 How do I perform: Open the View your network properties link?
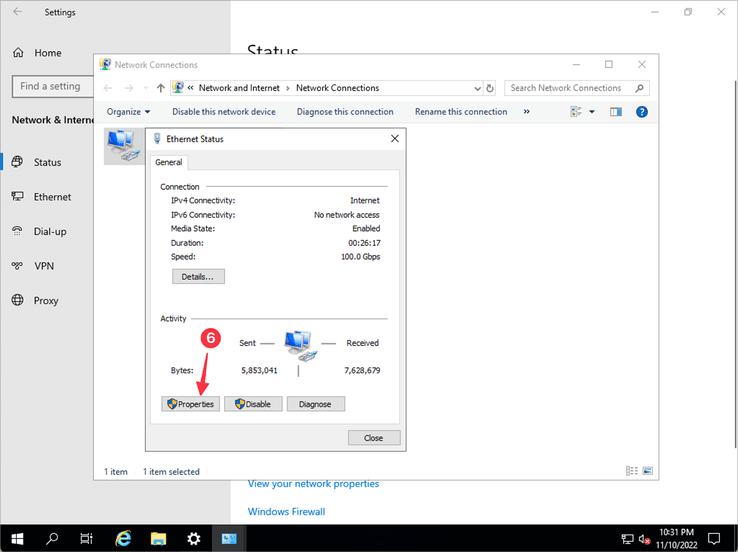point(313,484)
